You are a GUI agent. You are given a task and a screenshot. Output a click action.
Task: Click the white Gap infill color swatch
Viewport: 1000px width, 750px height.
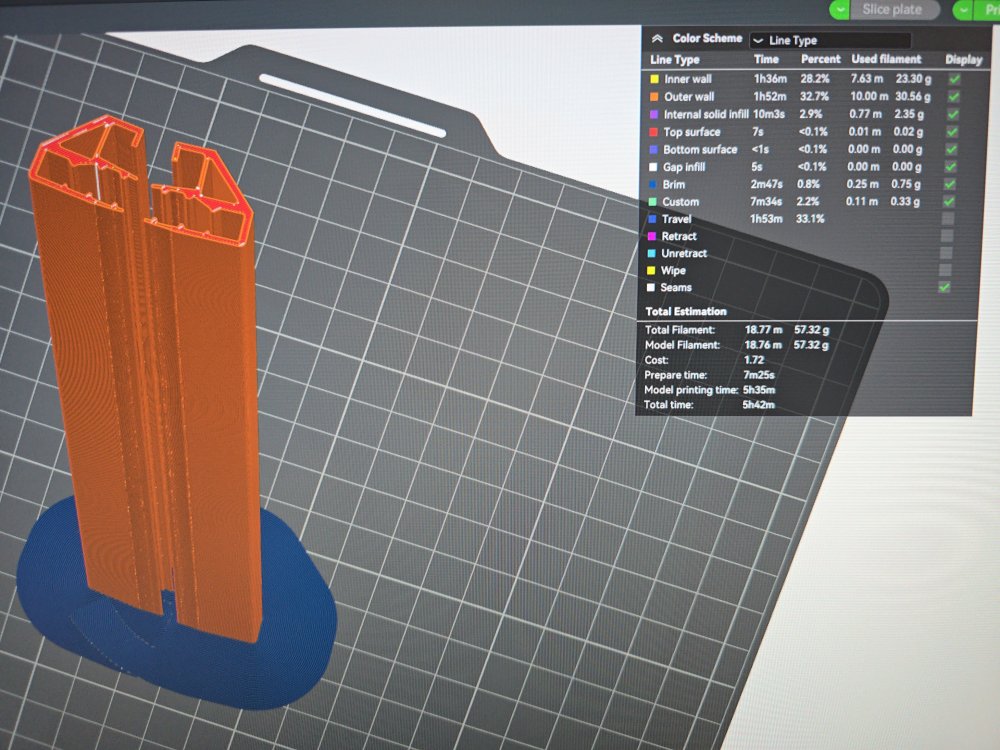pyautogui.click(x=653, y=167)
